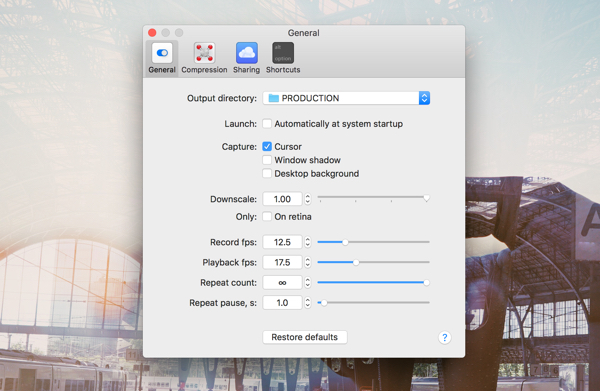
Task: Check the Desktop background option
Action: point(267,173)
